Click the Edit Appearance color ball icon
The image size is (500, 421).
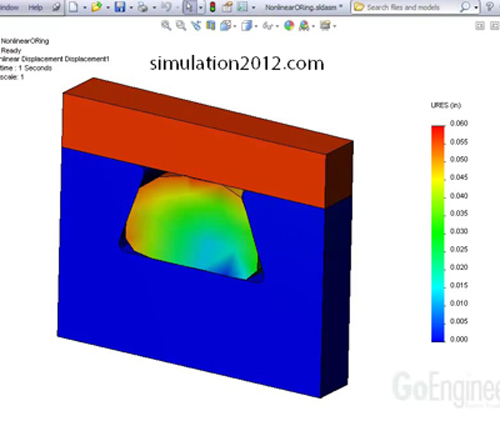pyautogui.click(x=289, y=25)
